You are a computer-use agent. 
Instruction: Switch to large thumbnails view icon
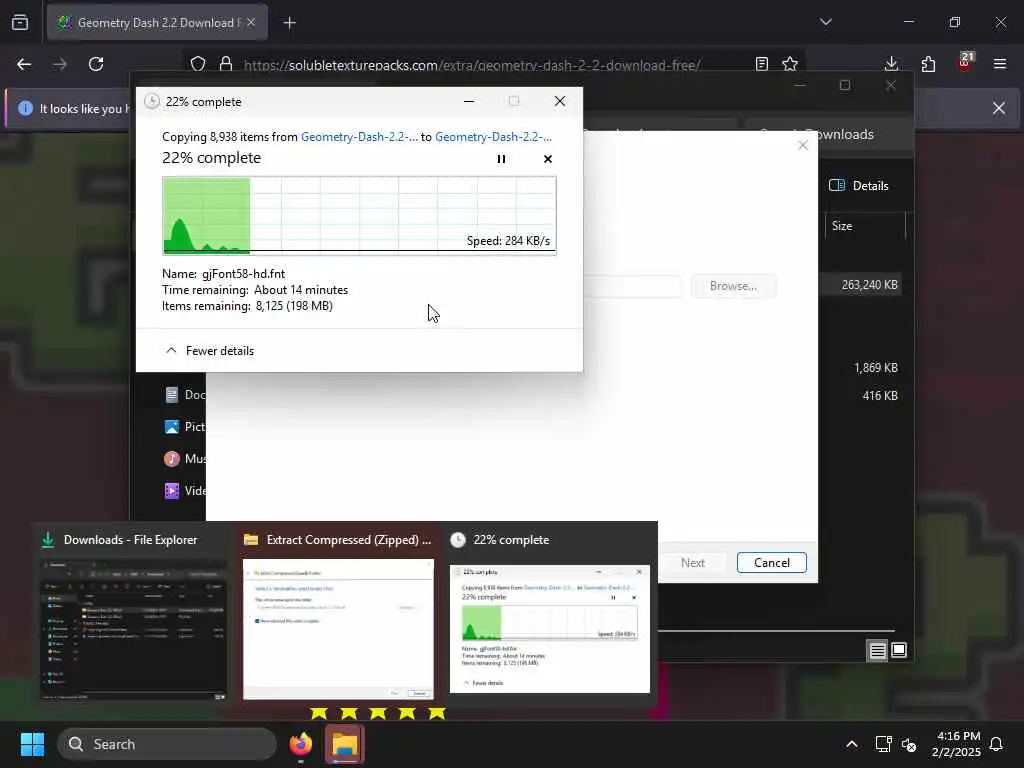tap(899, 650)
